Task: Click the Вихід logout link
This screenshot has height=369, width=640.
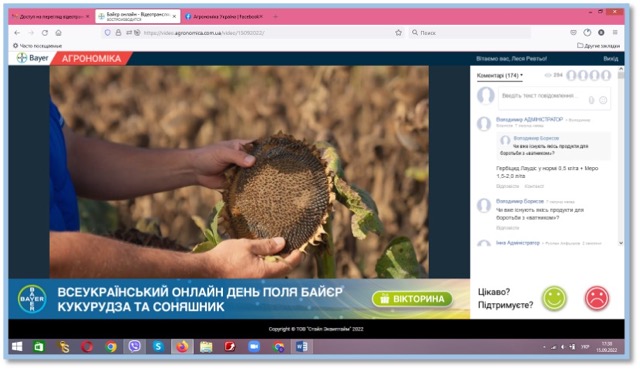Action: click(x=611, y=59)
